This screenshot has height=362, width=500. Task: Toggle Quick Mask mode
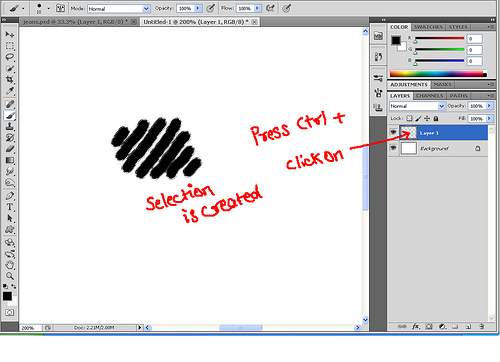point(9,312)
